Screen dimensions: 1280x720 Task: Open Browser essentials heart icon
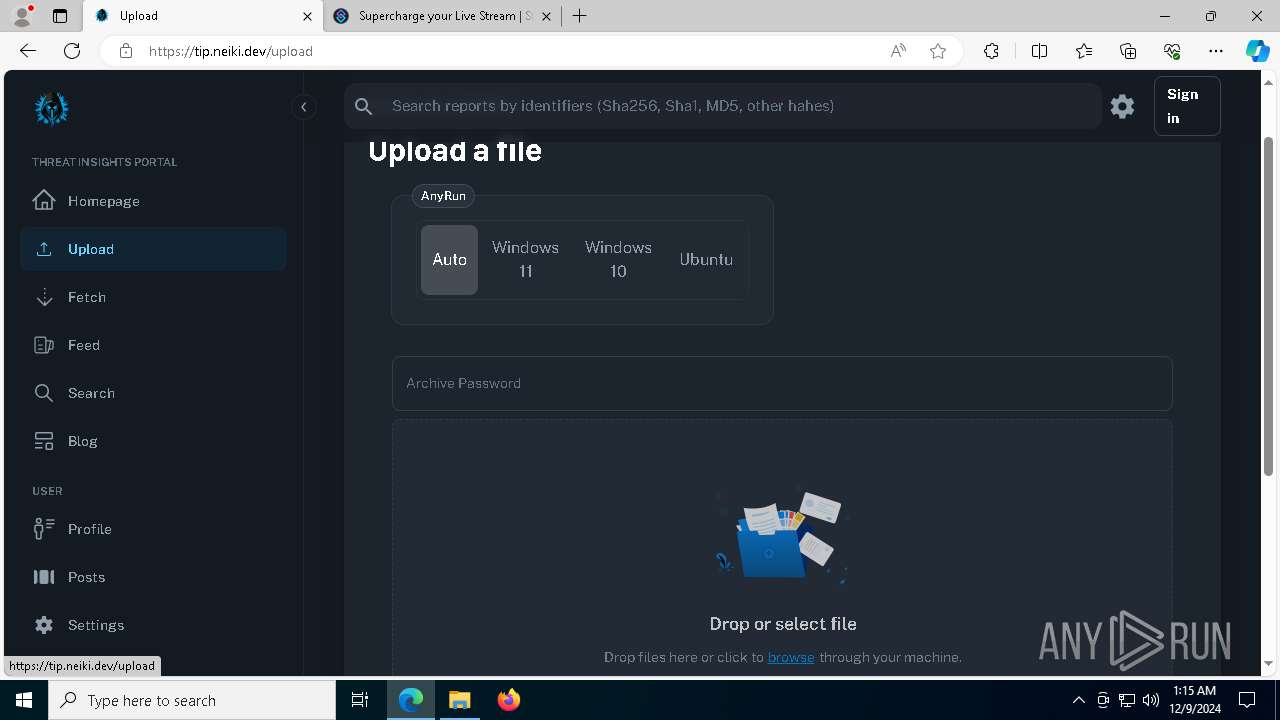click(x=1172, y=51)
